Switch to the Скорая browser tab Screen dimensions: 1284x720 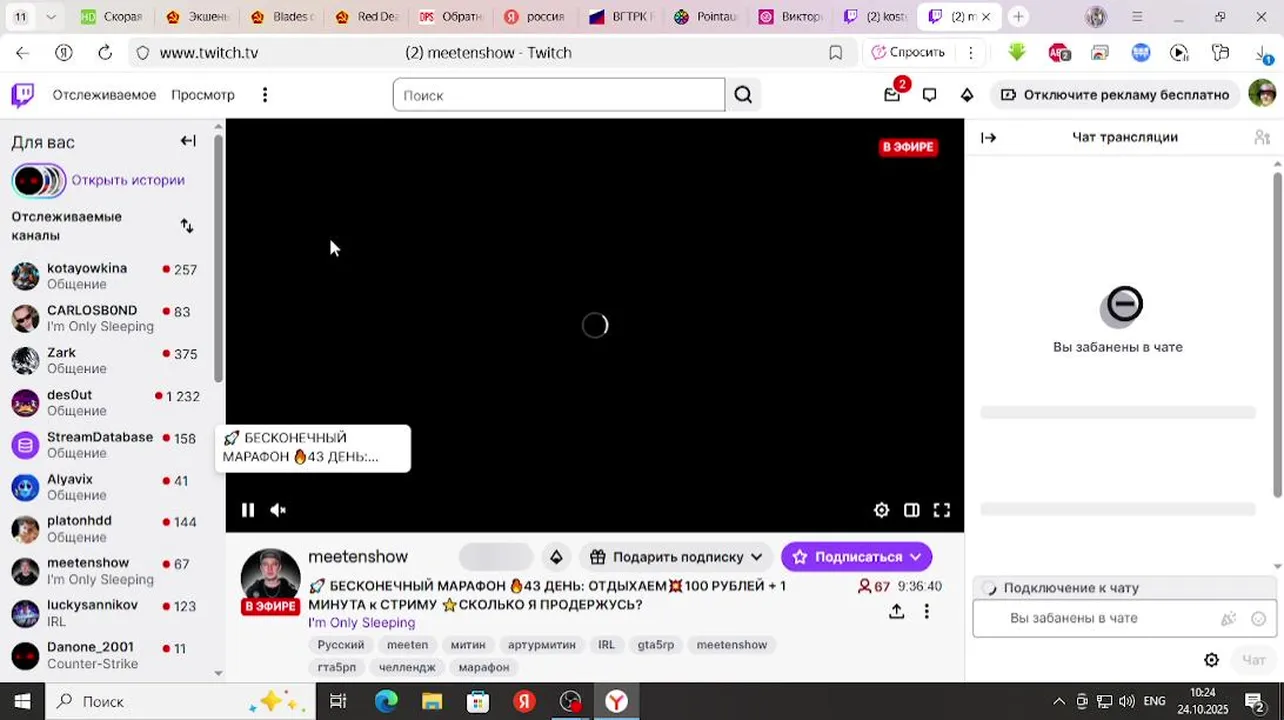[x=112, y=17]
